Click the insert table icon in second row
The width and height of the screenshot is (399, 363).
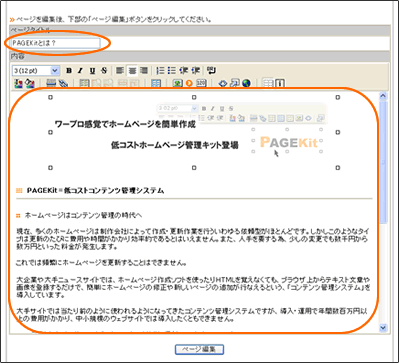[84, 83]
